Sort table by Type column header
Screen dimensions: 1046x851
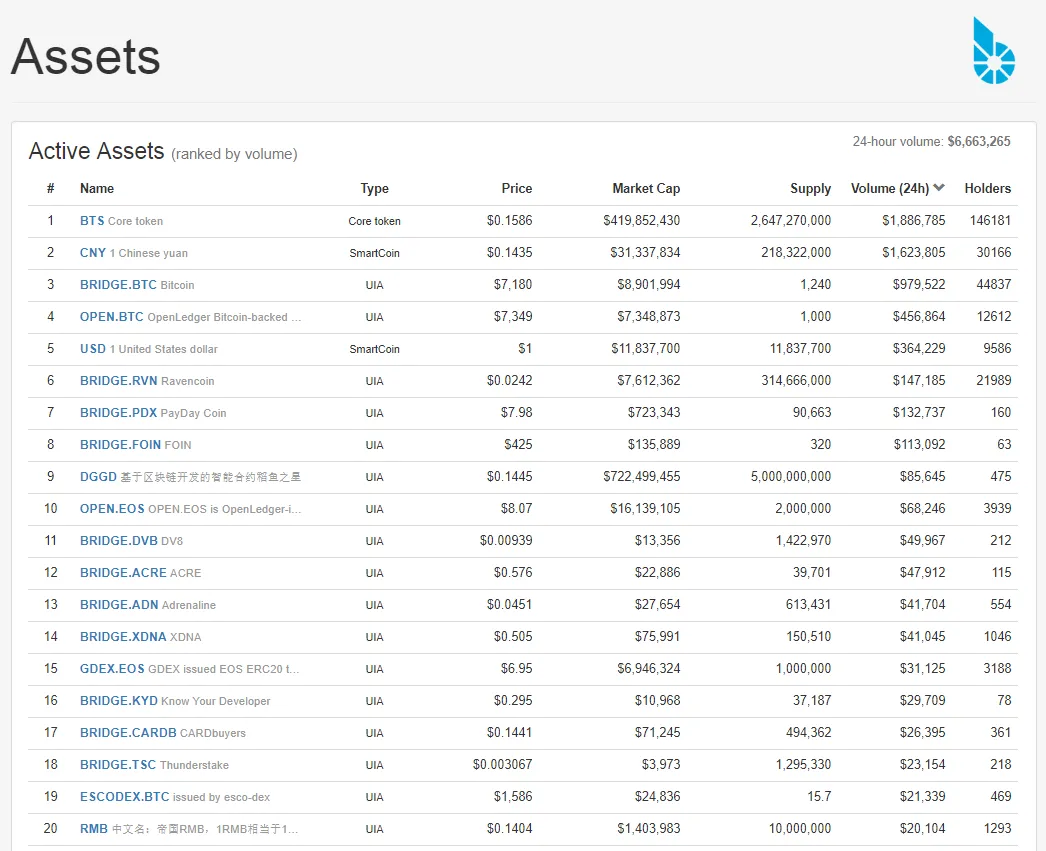374,189
